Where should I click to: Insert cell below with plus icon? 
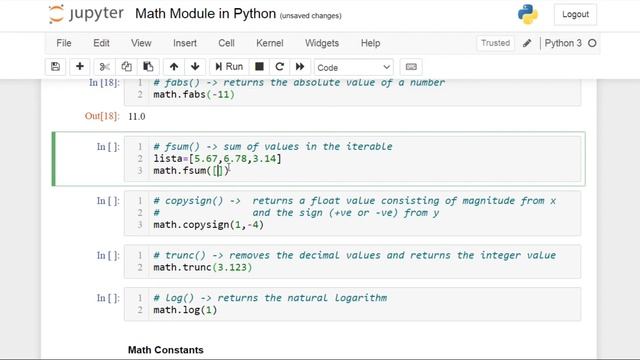(x=80, y=67)
